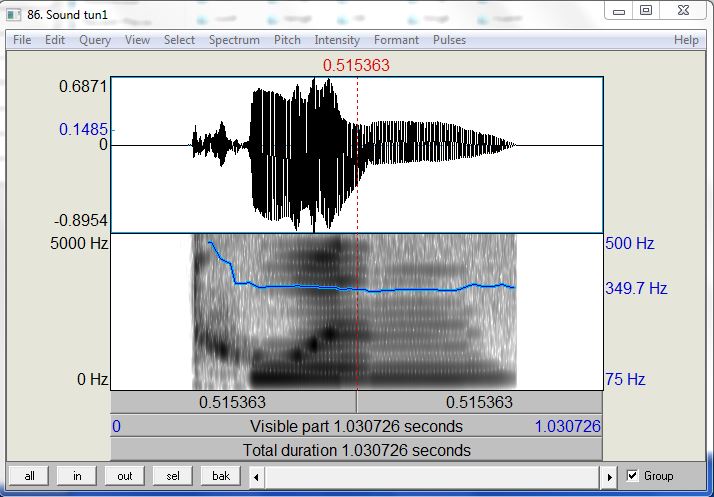Click the 'out' zoom button
Screen dimensions: 714x497
(124, 476)
